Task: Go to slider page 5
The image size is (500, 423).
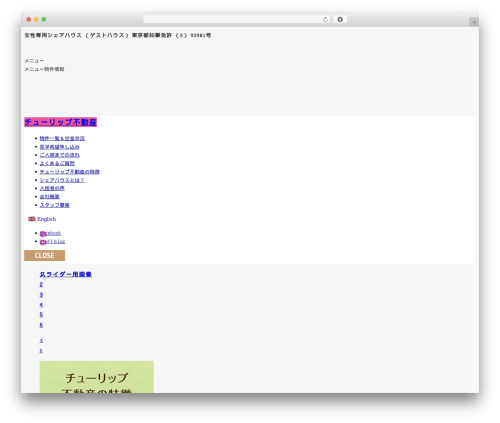Action: pos(41,315)
